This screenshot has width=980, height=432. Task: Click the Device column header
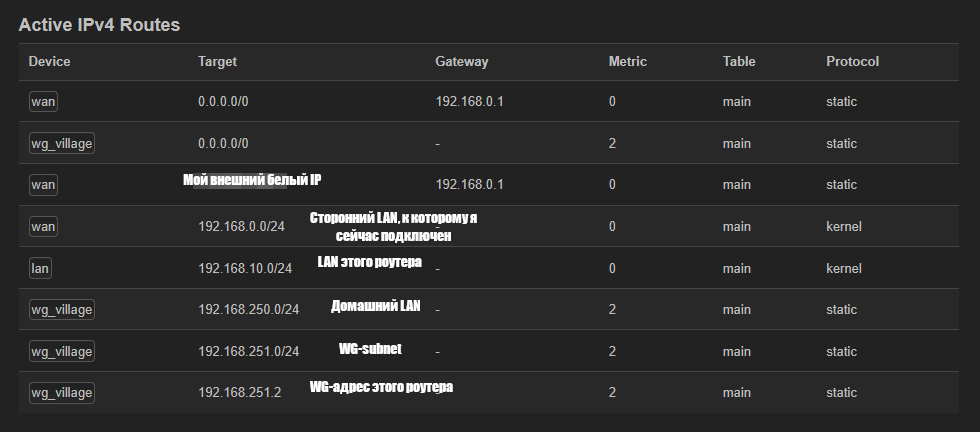(x=49, y=62)
